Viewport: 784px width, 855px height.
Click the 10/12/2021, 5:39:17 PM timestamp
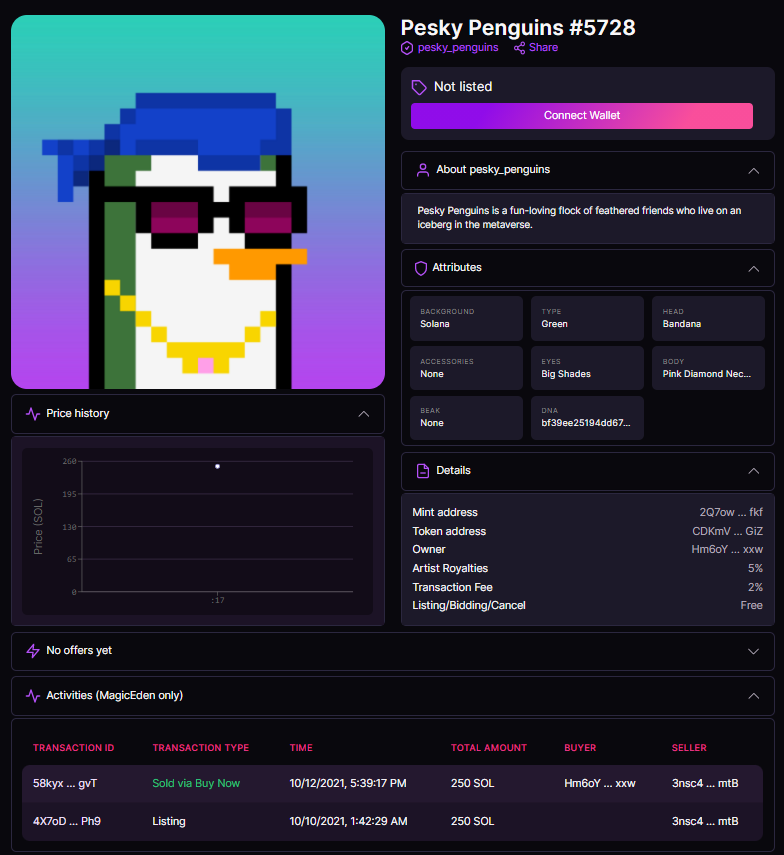click(x=348, y=784)
